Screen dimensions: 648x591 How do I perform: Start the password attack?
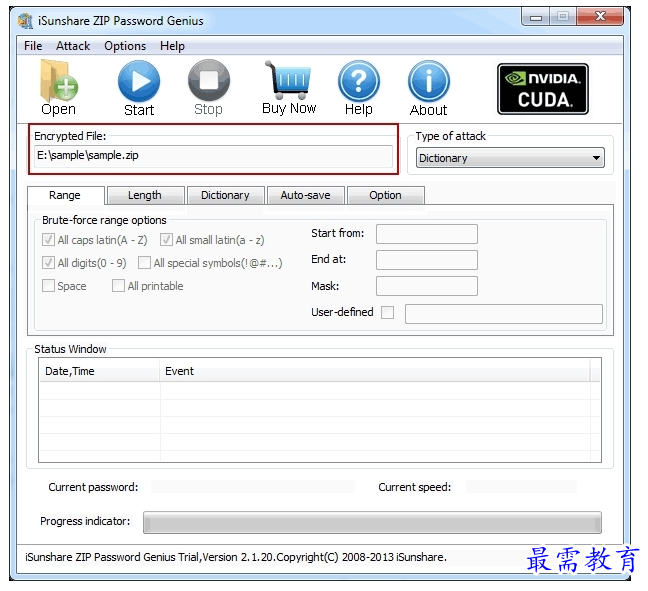[139, 88]
